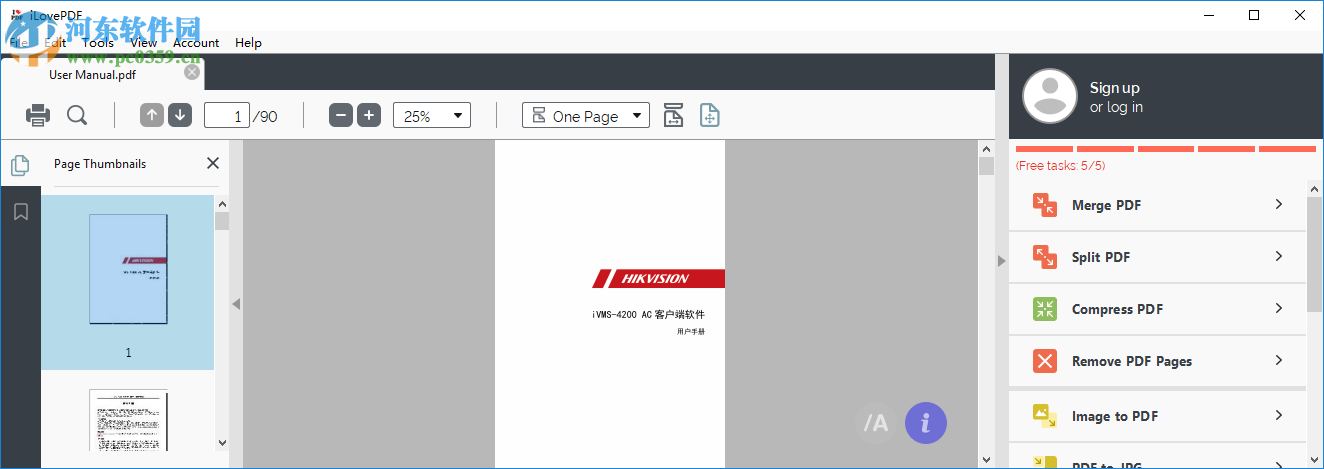
Task: Click document view scrollbar down arrow
Action: tap(986, 459)
